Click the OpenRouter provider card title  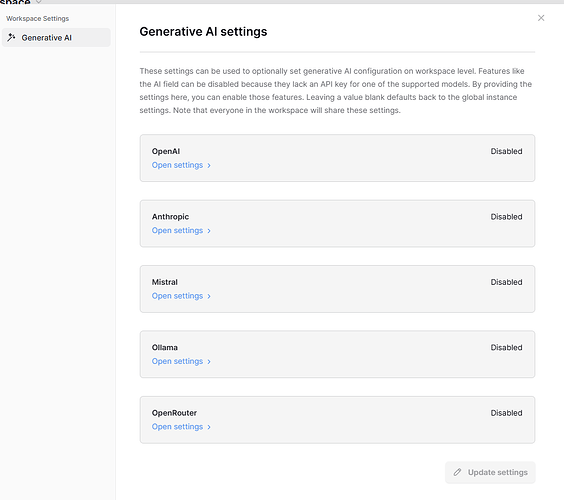[174, 413]
